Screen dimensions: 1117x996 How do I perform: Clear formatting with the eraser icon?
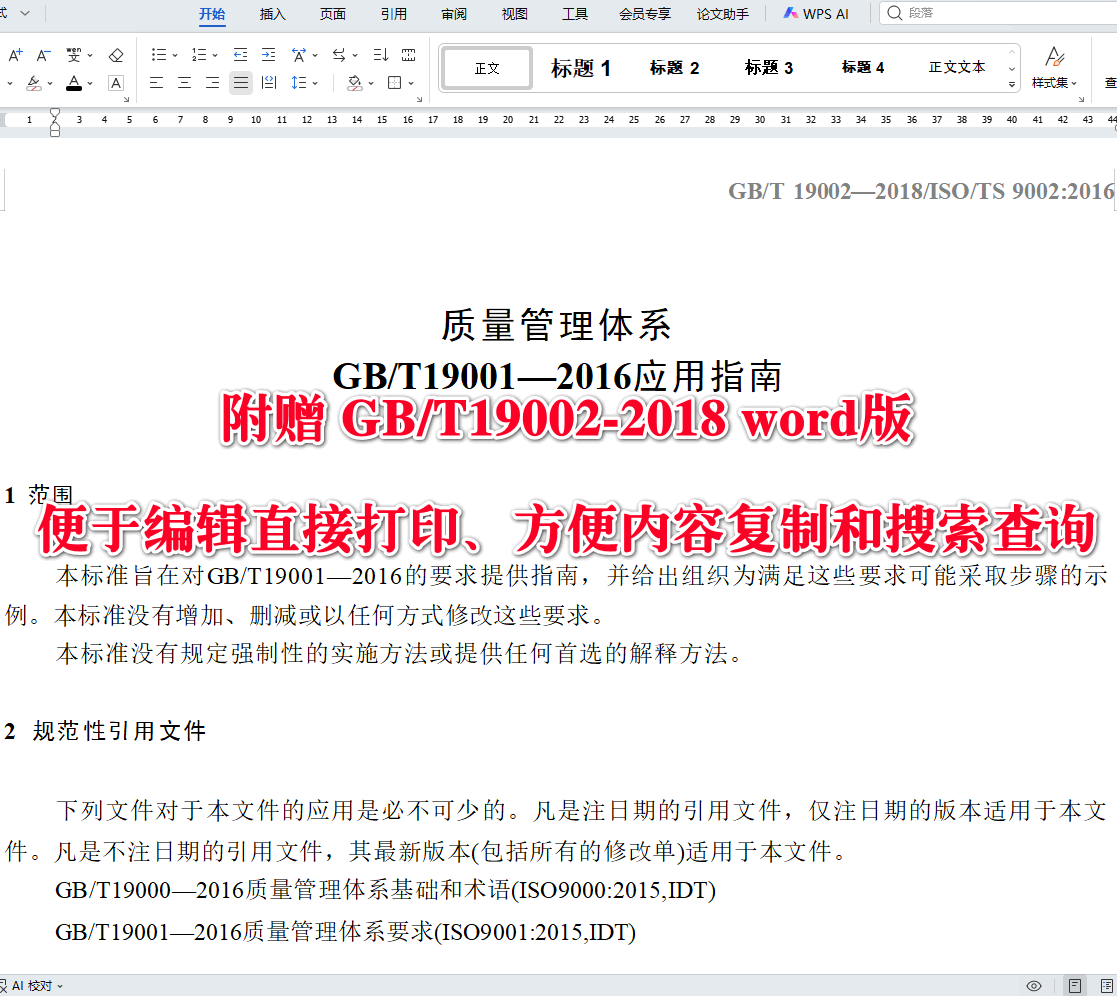coord(116,55)
